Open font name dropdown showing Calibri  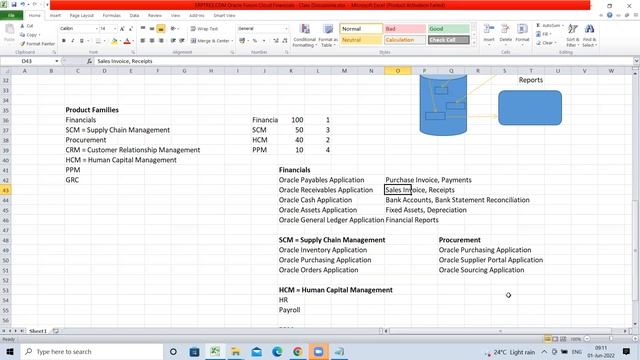[97, 29]
